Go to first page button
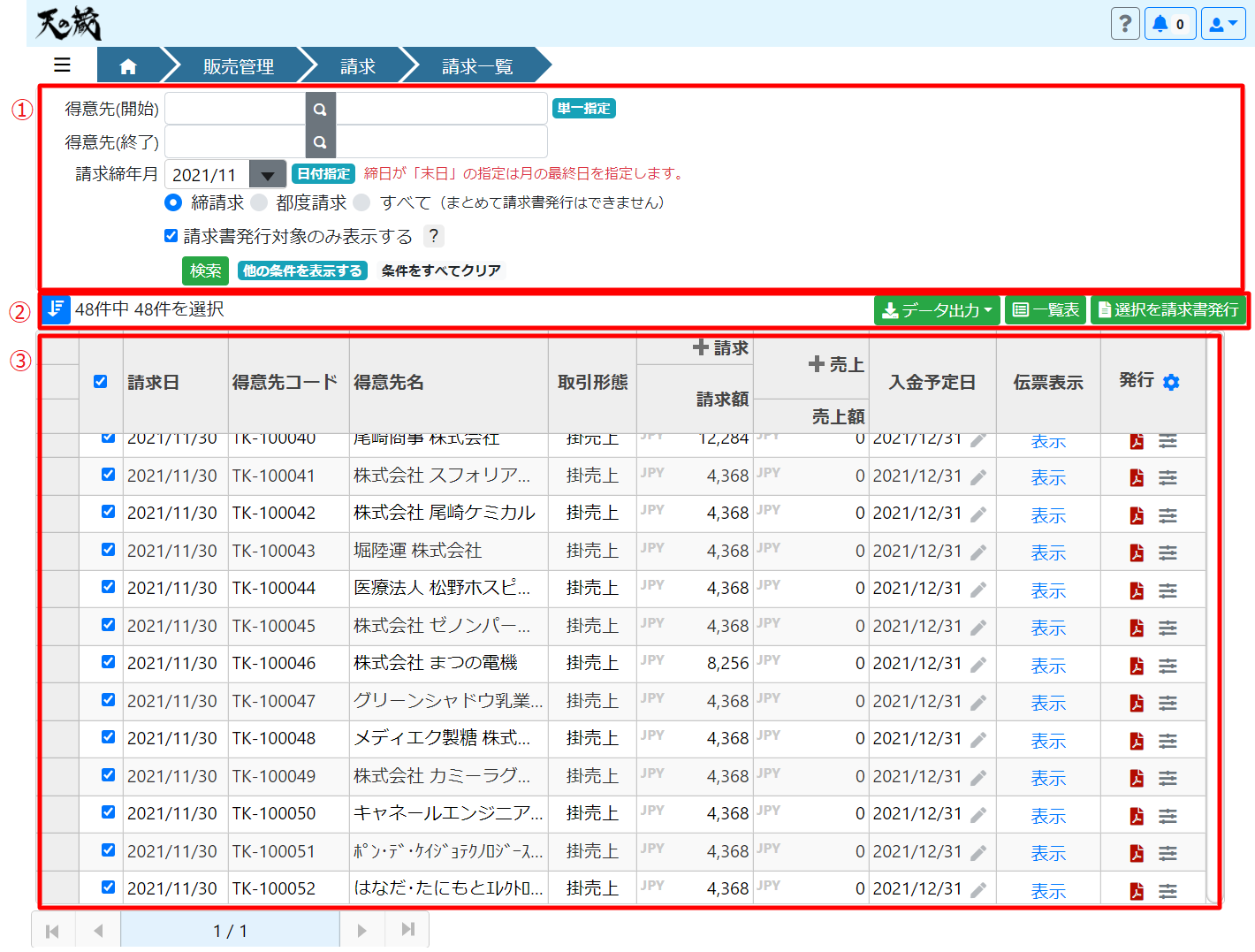 [53, 931]
